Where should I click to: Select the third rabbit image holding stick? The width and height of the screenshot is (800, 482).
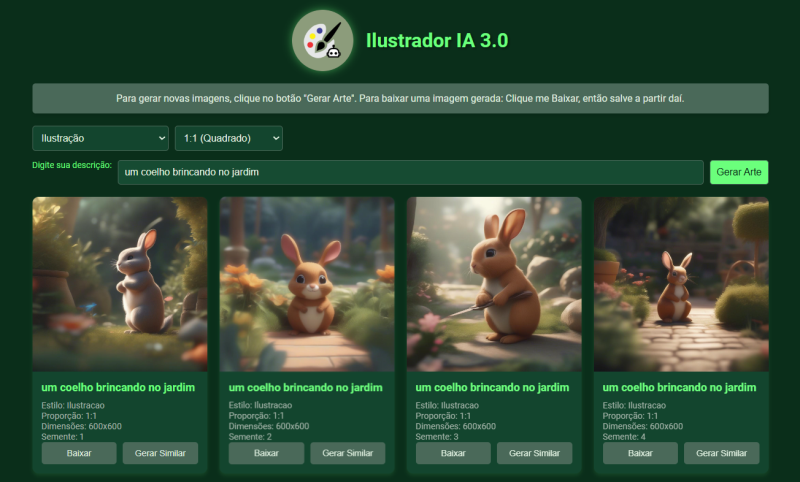tap(494, 284)
